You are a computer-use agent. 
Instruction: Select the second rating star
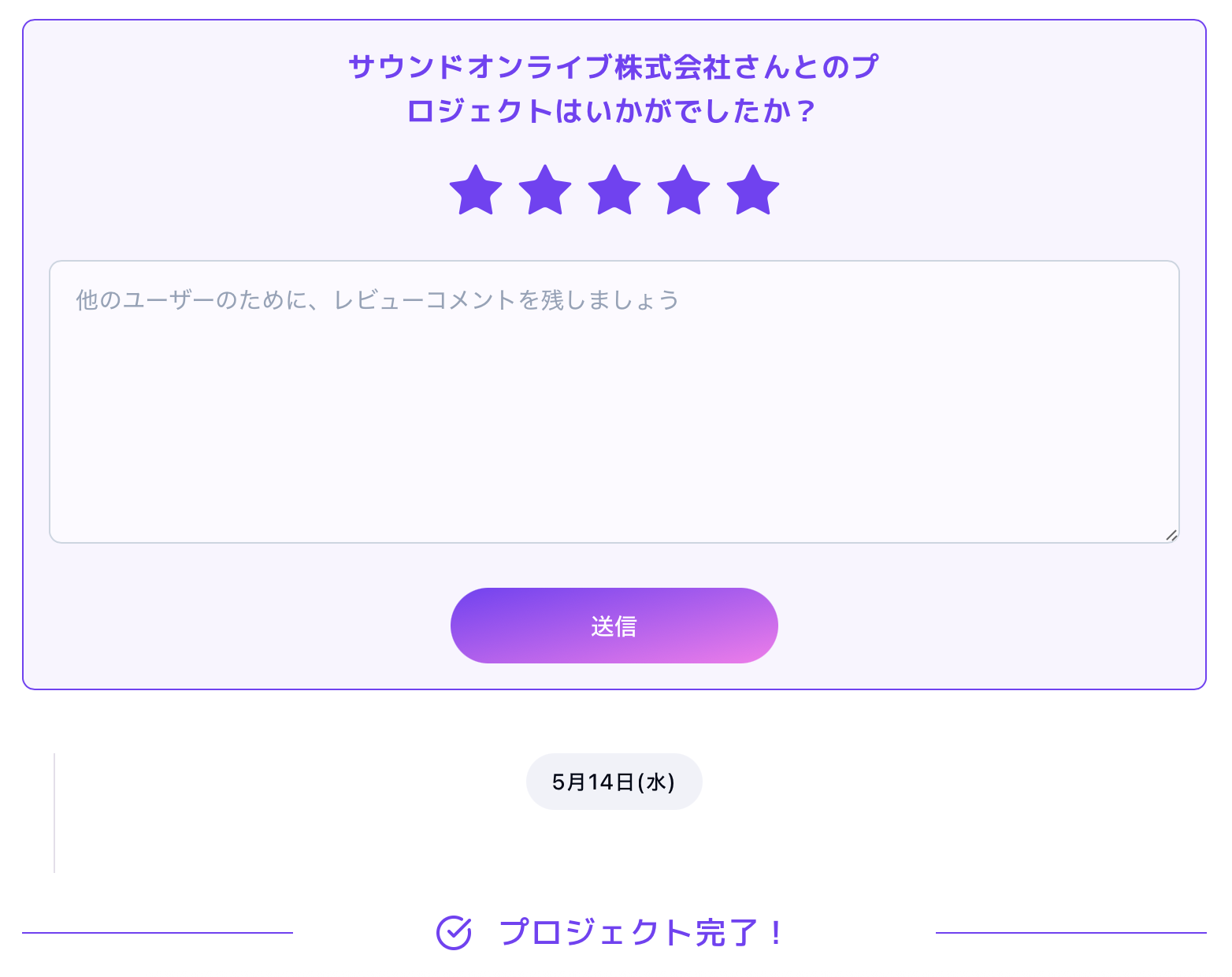click(x=545, y=191)
